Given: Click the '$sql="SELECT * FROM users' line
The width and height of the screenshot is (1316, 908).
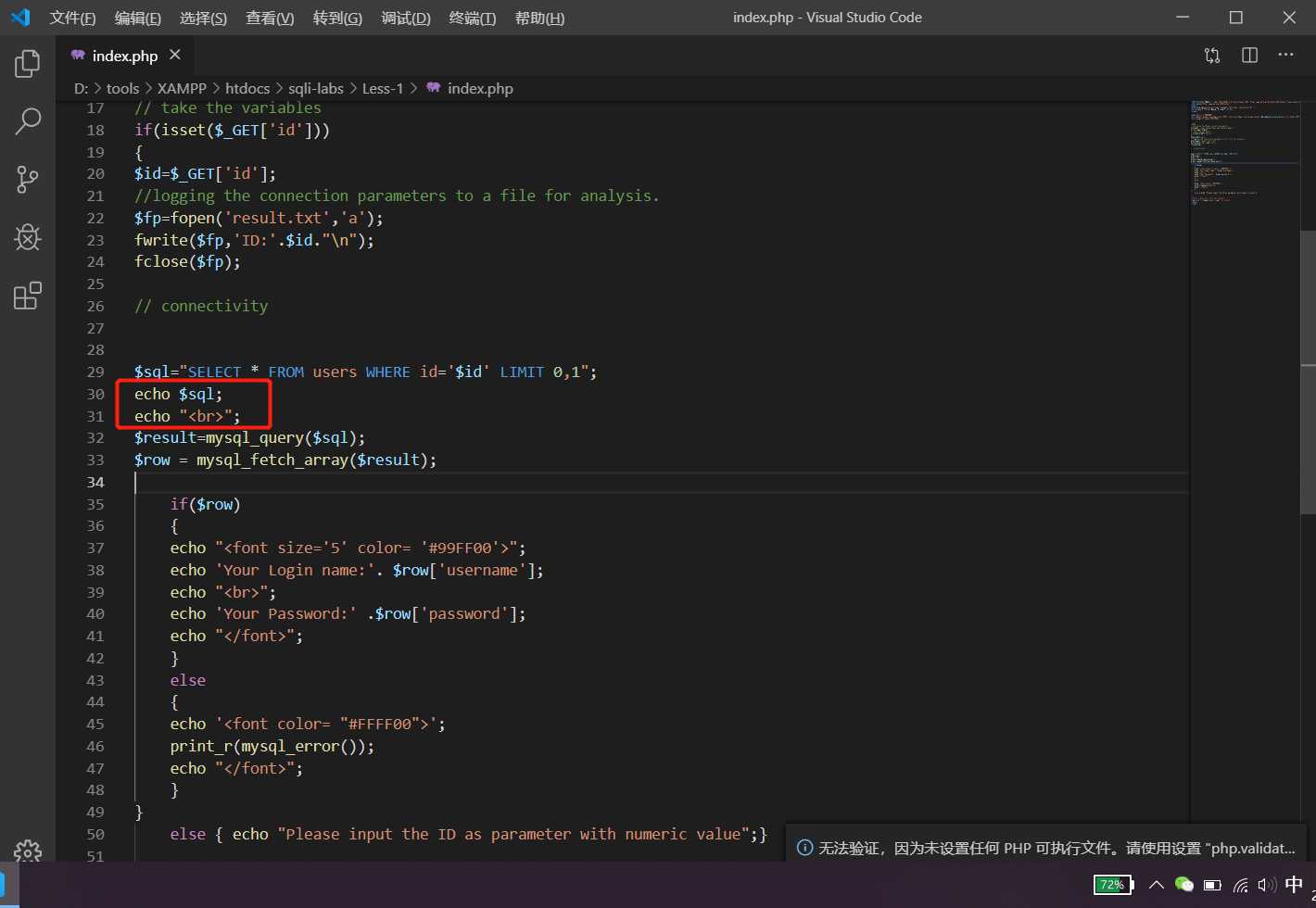Looking at the screenshot, I should (366, 372).
